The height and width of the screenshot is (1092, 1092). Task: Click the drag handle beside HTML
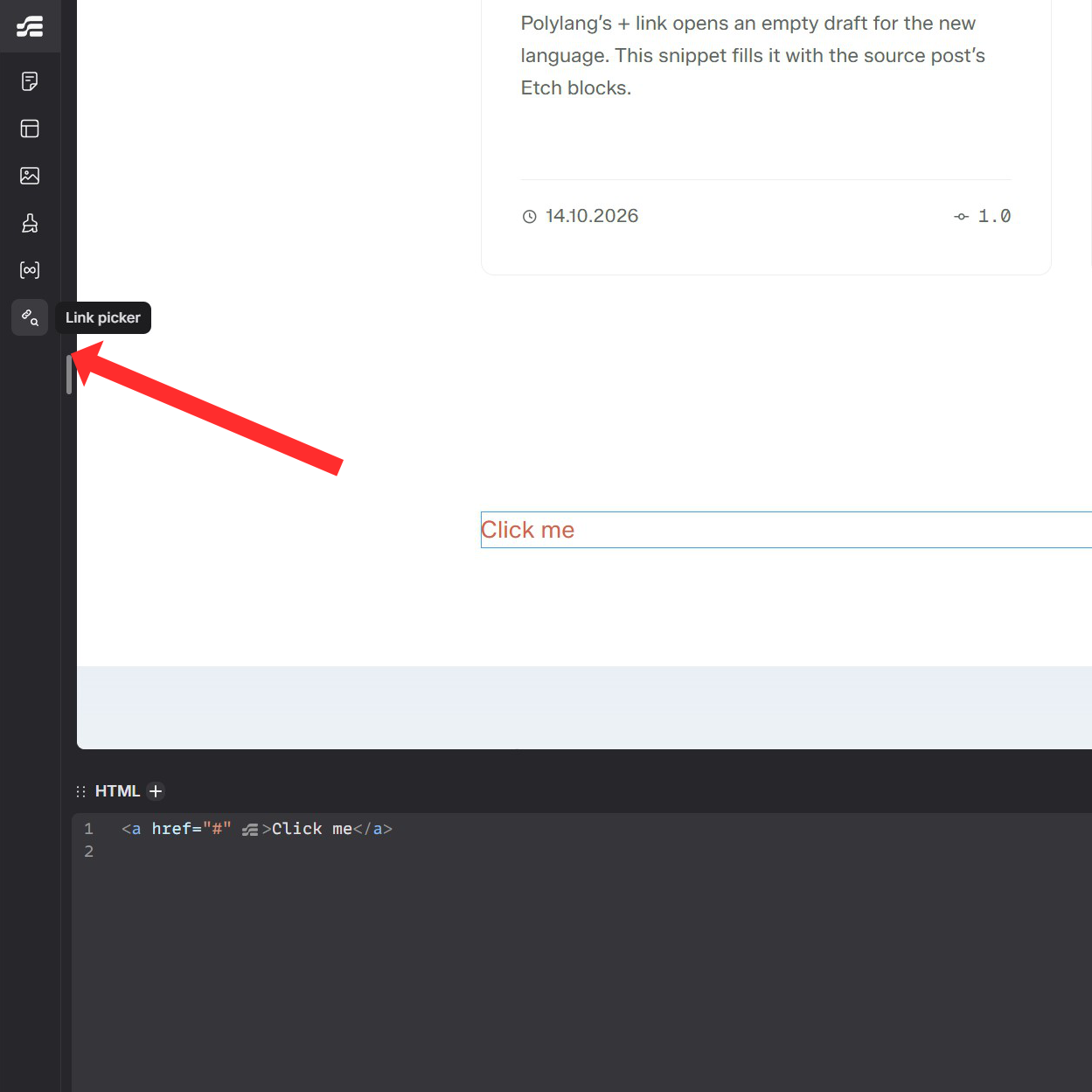pos(80,791)
